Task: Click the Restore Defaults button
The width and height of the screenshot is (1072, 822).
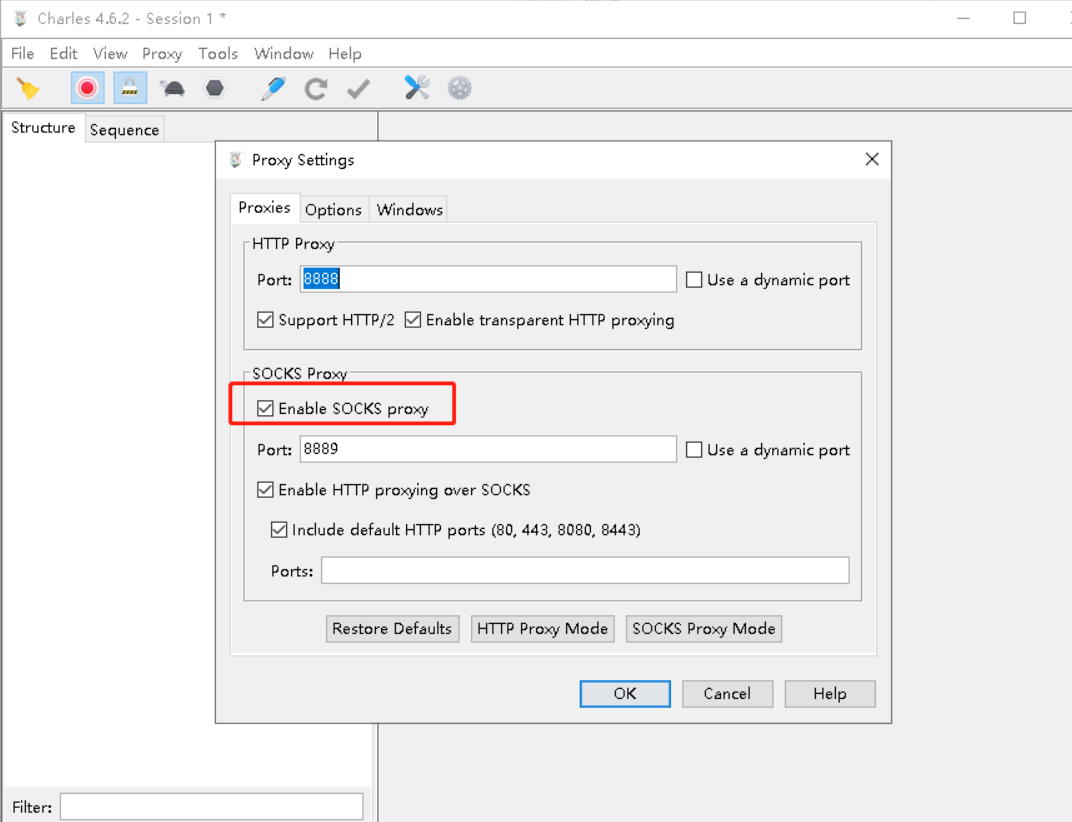Action: pyautogui.click(x=392, y=628)
